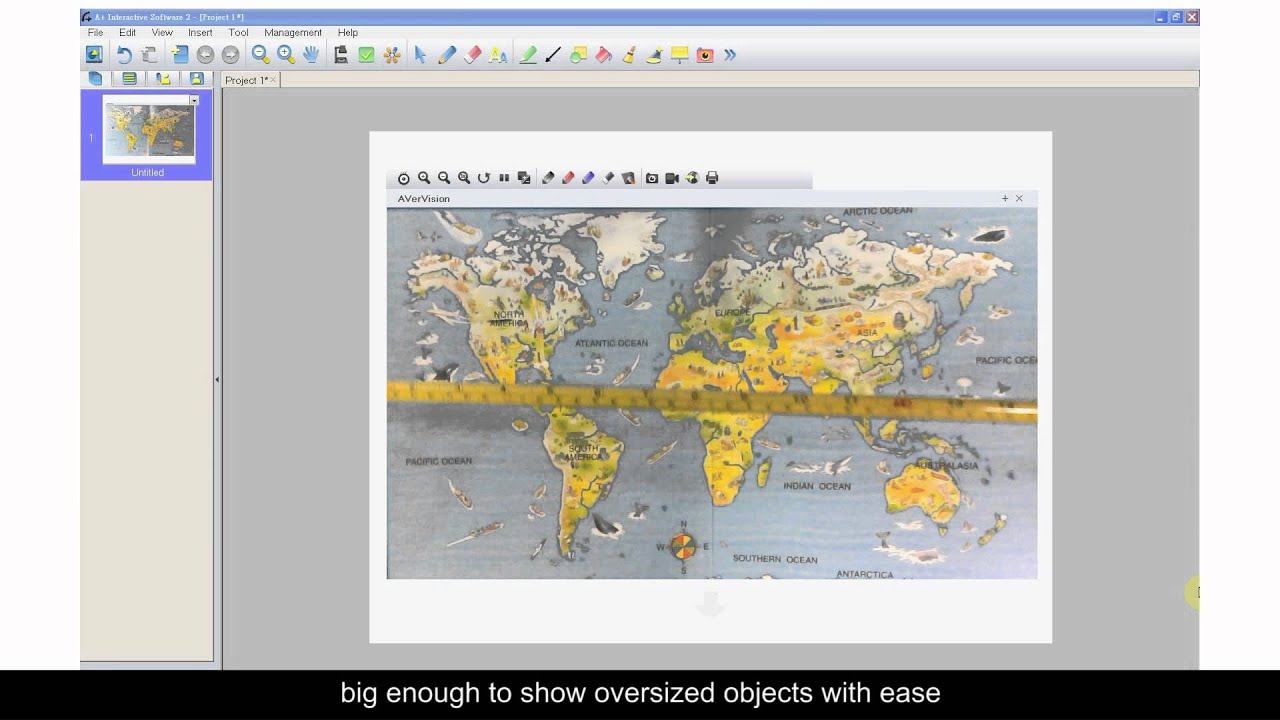Viewport: 1280px width, 720px height.
Task: Open the document camera tool
Action: pyautogui.click(x=341, y=55)
